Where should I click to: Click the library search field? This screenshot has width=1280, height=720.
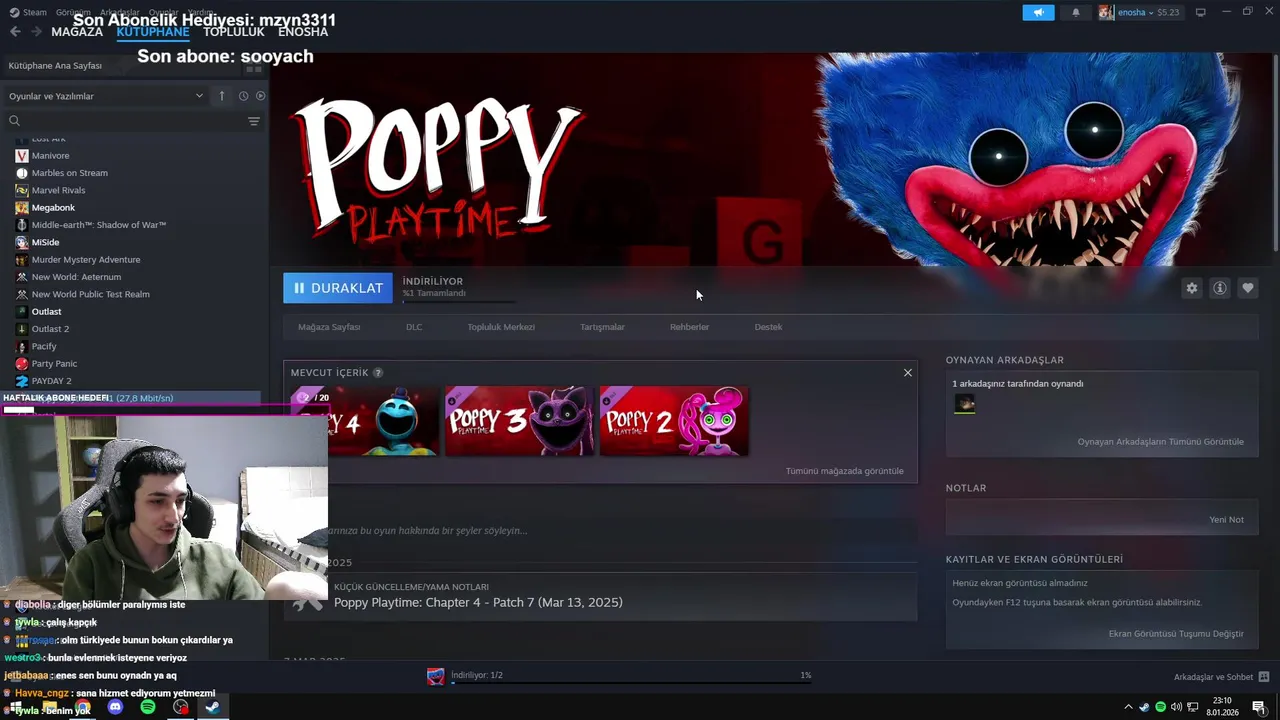click(125, 121)
